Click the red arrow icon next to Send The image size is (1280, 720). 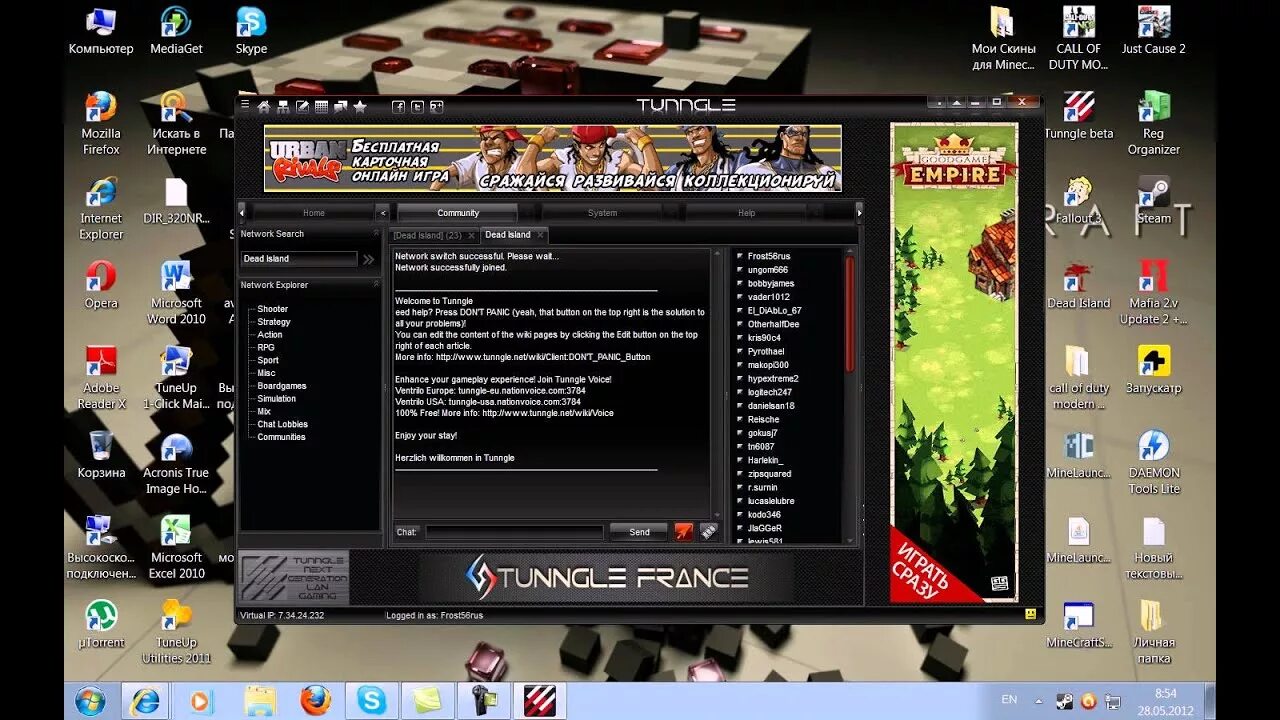click(x=683, y=532)
